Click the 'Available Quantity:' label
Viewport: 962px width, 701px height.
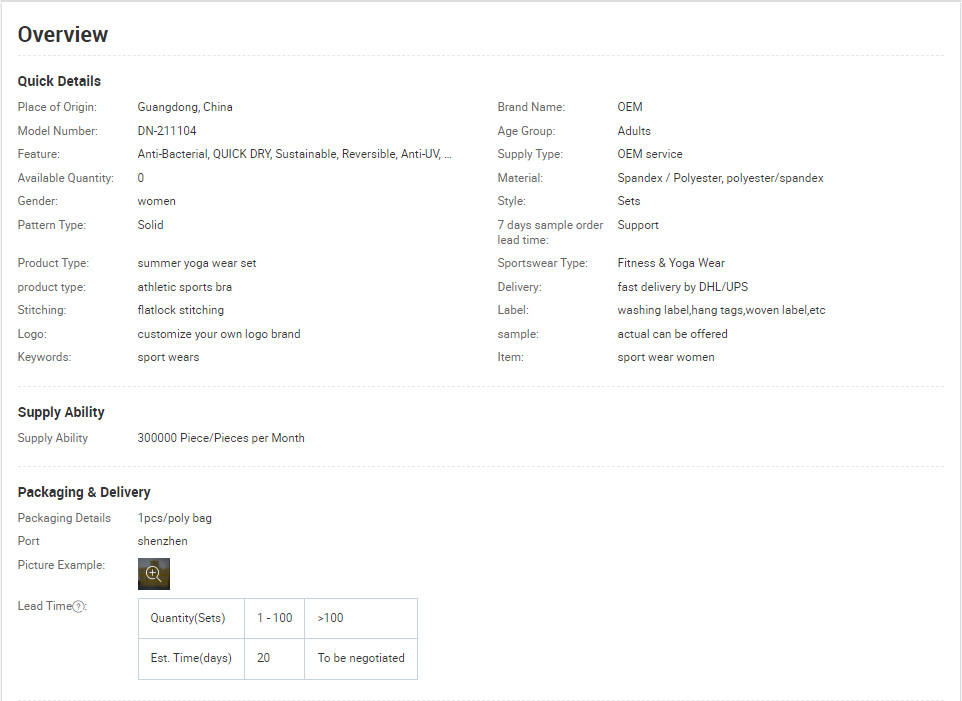pyautogui.click(x=66, y=178)
